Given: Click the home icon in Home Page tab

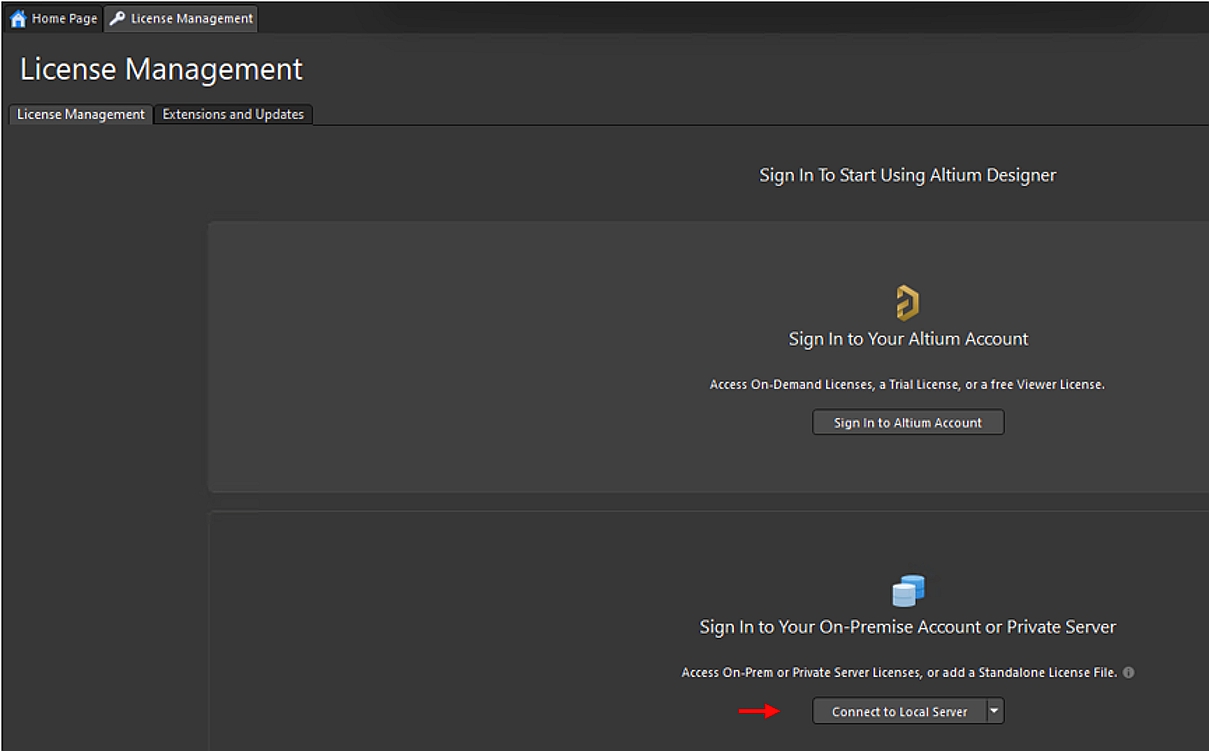Looking at the screenshot, I should (18, 18).
